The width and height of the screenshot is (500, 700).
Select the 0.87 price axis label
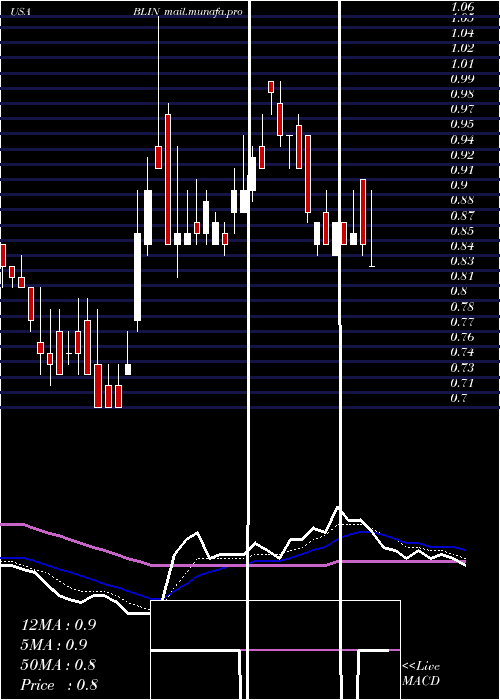point(462,216)
